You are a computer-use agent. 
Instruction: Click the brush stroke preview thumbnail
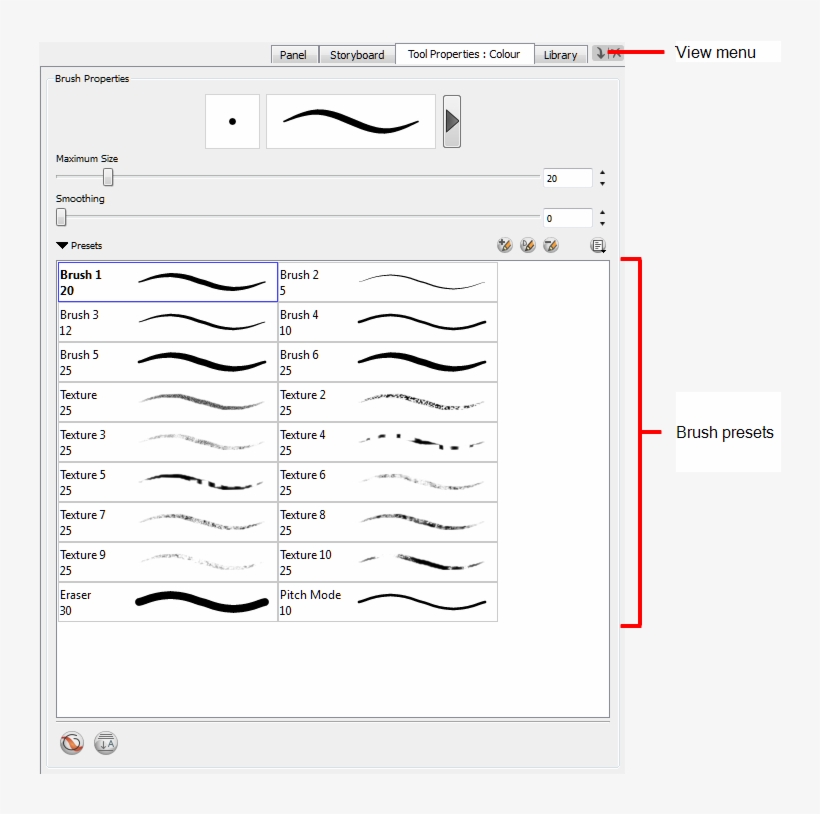tap(348, 121)
